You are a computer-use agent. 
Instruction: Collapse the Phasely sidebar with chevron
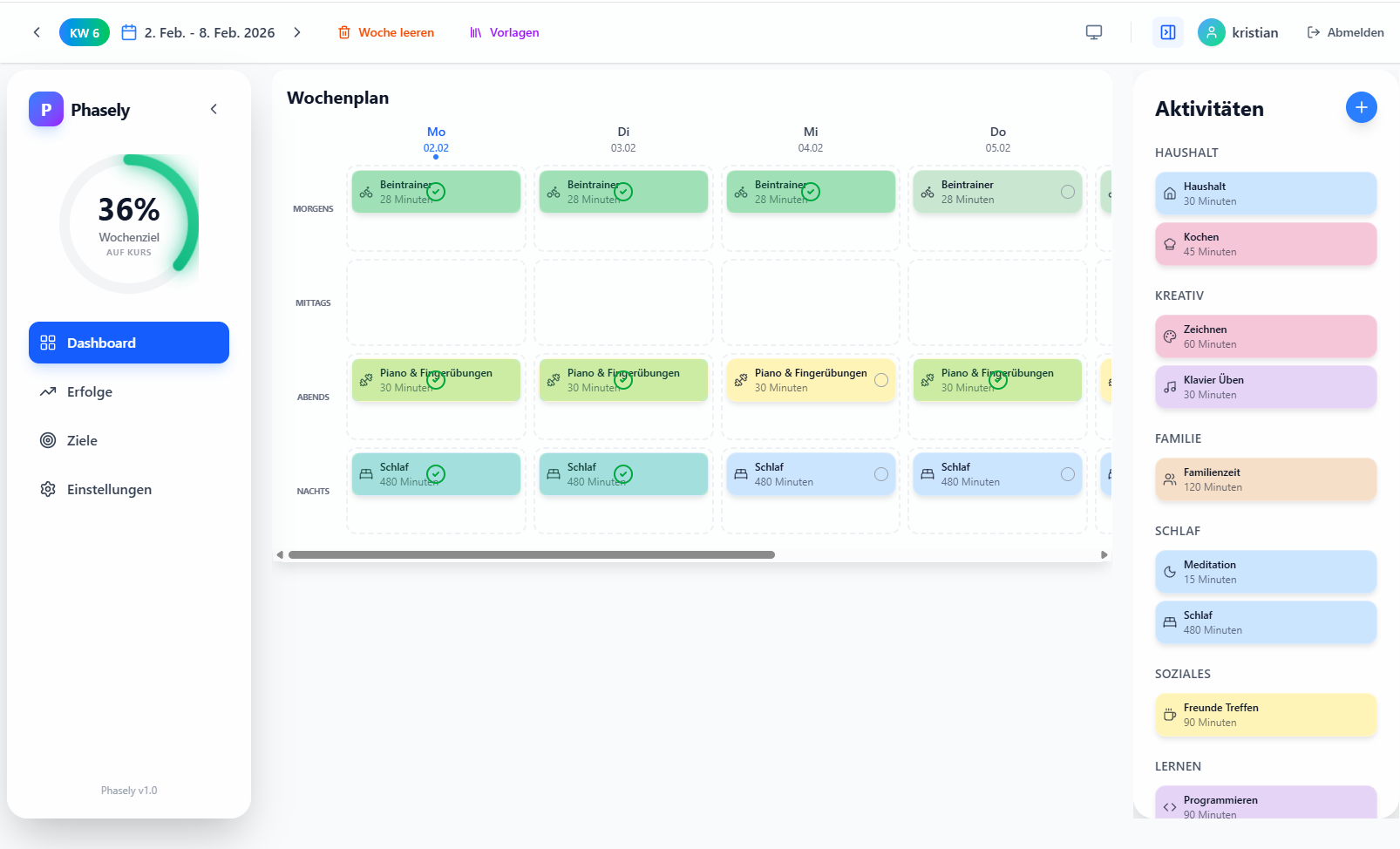click(x=214, y=109)
